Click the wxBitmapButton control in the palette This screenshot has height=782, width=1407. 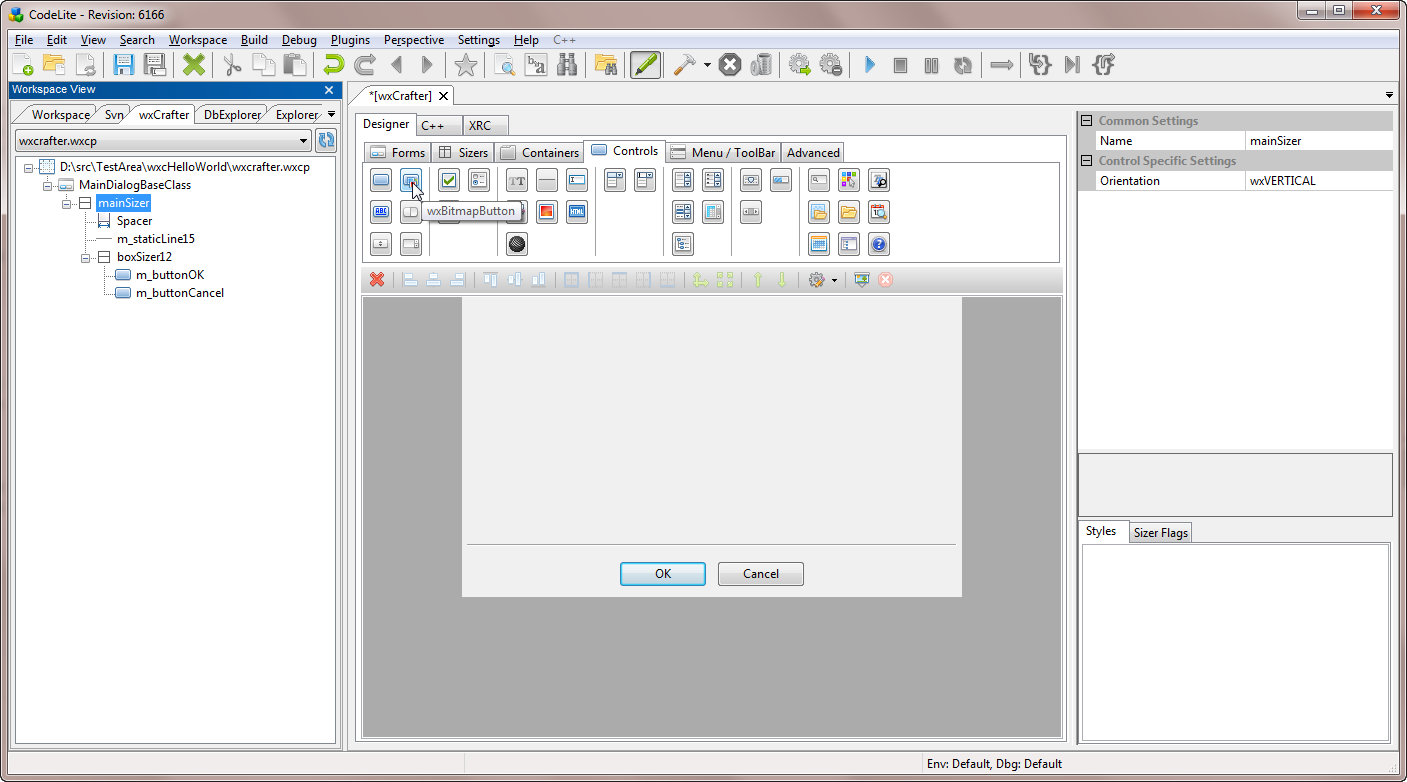pyautogui.click(x=410, y=181)
